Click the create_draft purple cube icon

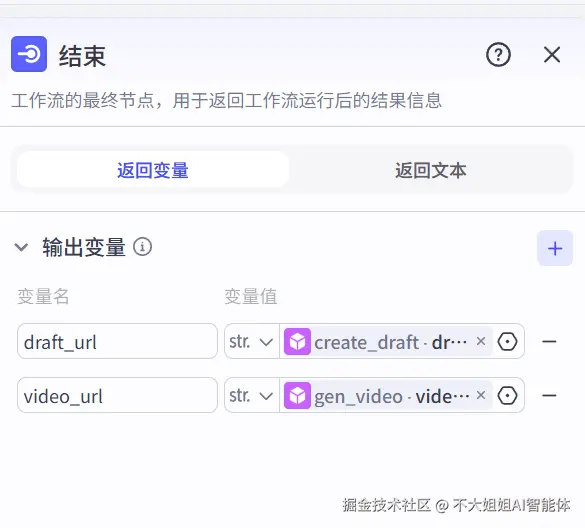click(x=297, y=341)
